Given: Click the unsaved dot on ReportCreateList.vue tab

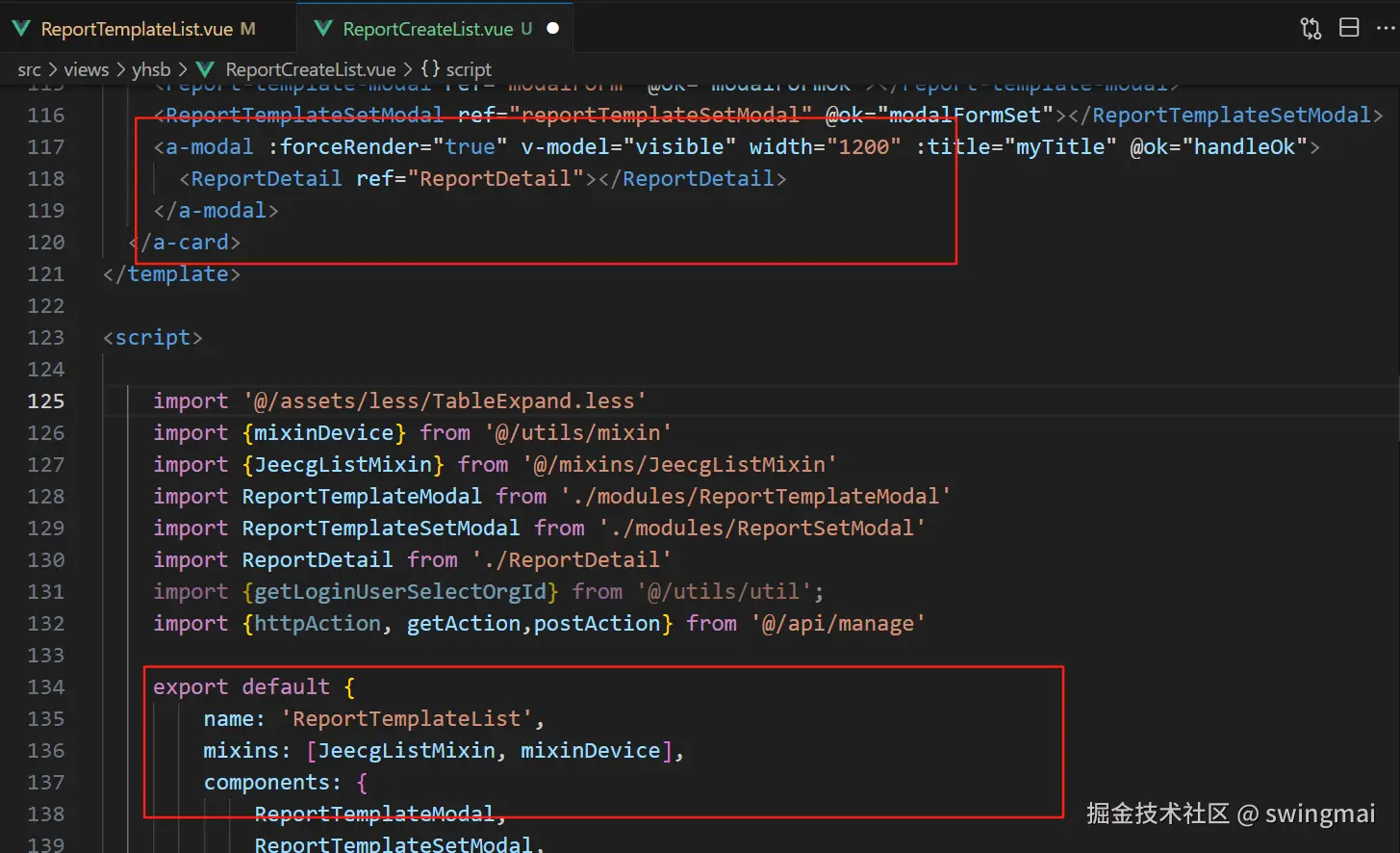Looking at the screenshot, I should 553,29.
